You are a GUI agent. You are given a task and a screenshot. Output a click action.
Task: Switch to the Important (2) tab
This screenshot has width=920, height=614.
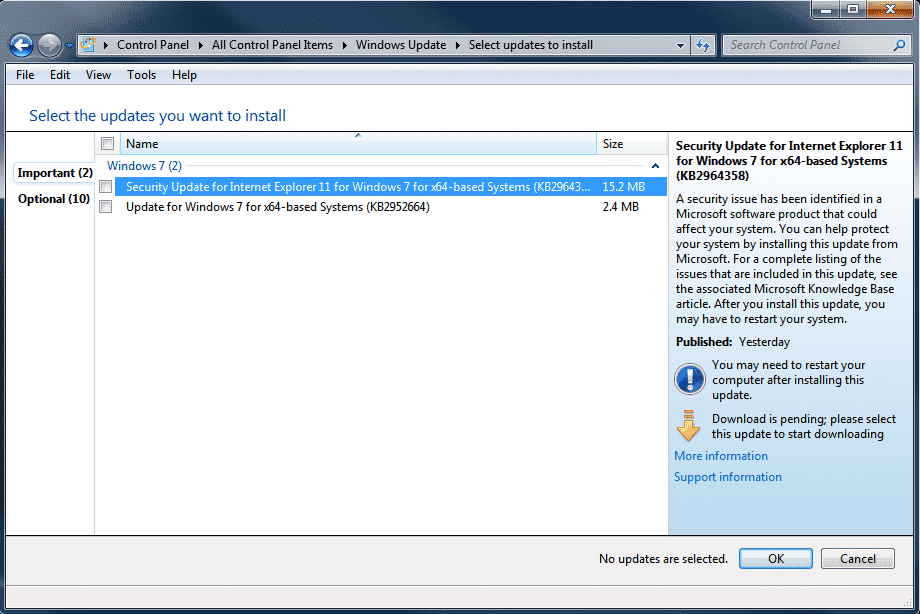(55, 173)
